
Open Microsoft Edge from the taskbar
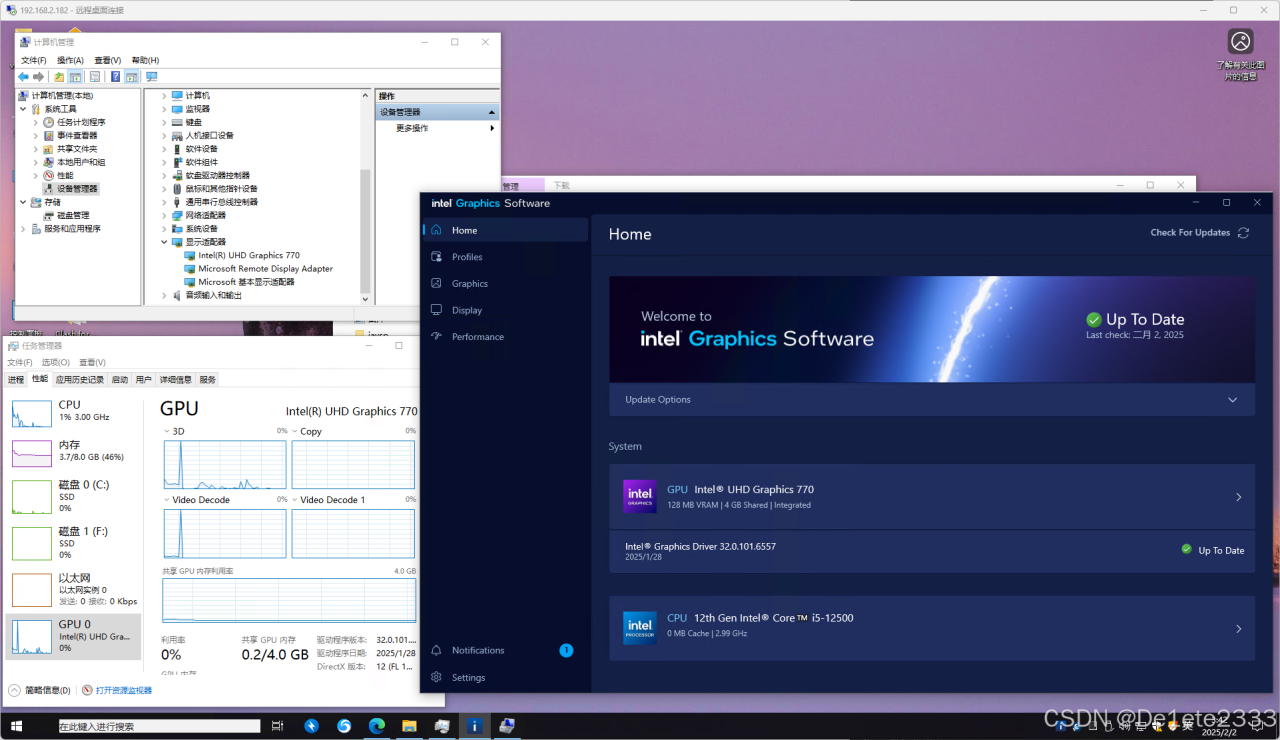tap(377, 726)
